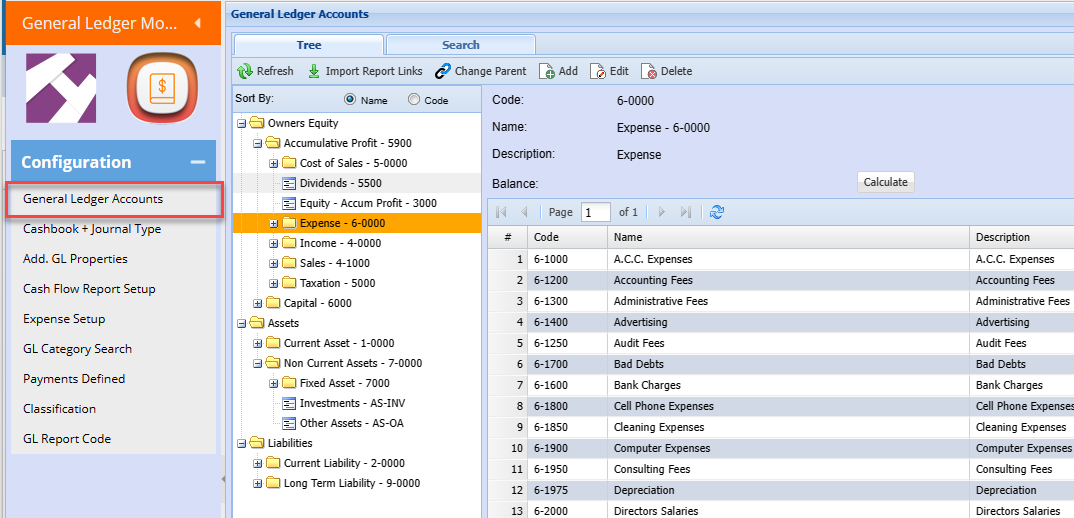Click the page number input field
The image size is (1074, 518).
pos(596,212)
